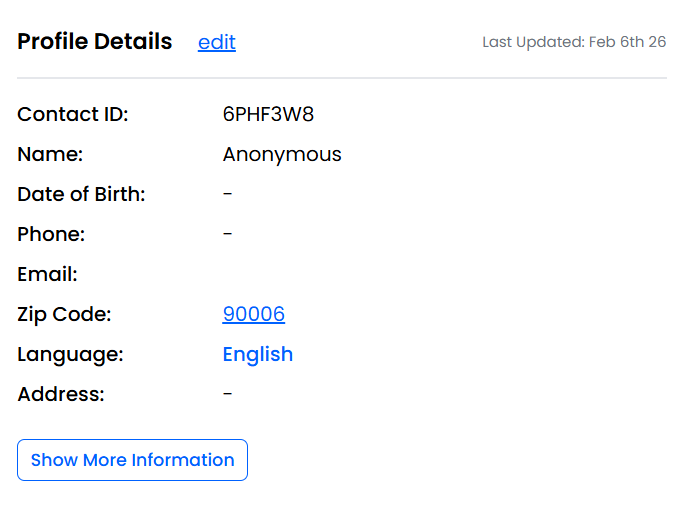The height and width of the screenshot is (518, 684).
Task: Click the edit link beside Profile Details
Action: pyautogui.click(x=217, y=42)
